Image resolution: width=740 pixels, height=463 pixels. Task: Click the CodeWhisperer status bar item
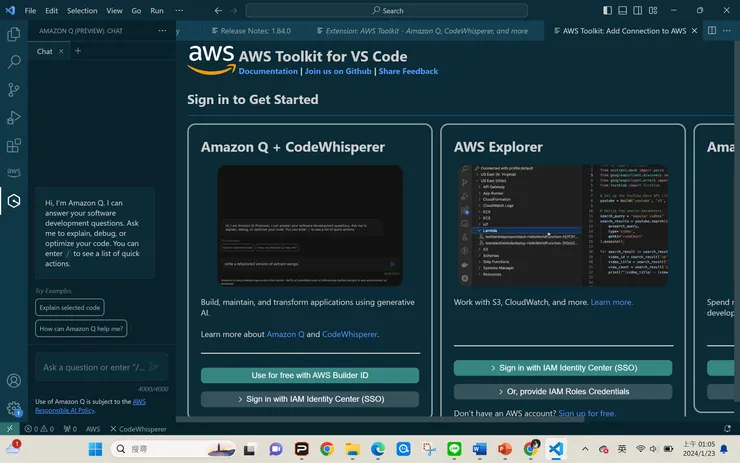click(138, 429)
